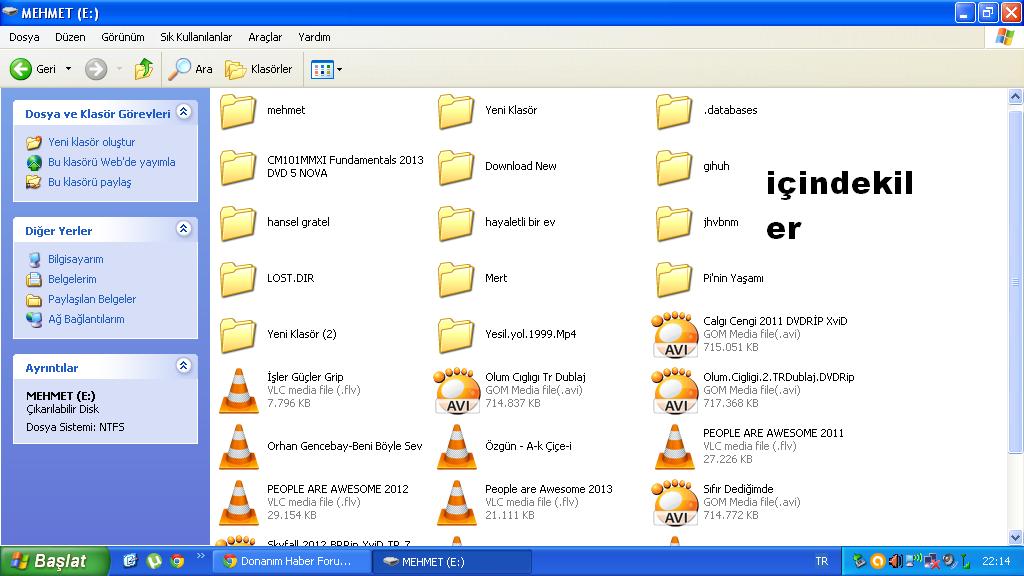Open dropdown arrow next to Geri button
This screenshot has width=1024, height=576.
pyautogui.click(x=69, y=69)
